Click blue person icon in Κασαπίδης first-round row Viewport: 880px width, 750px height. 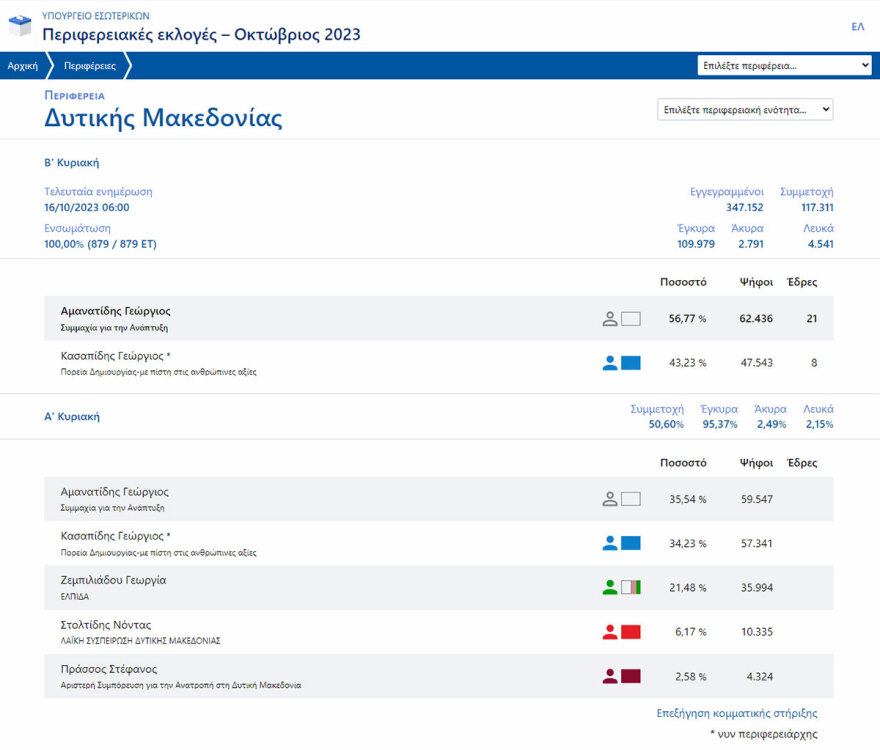coord(610,543)
